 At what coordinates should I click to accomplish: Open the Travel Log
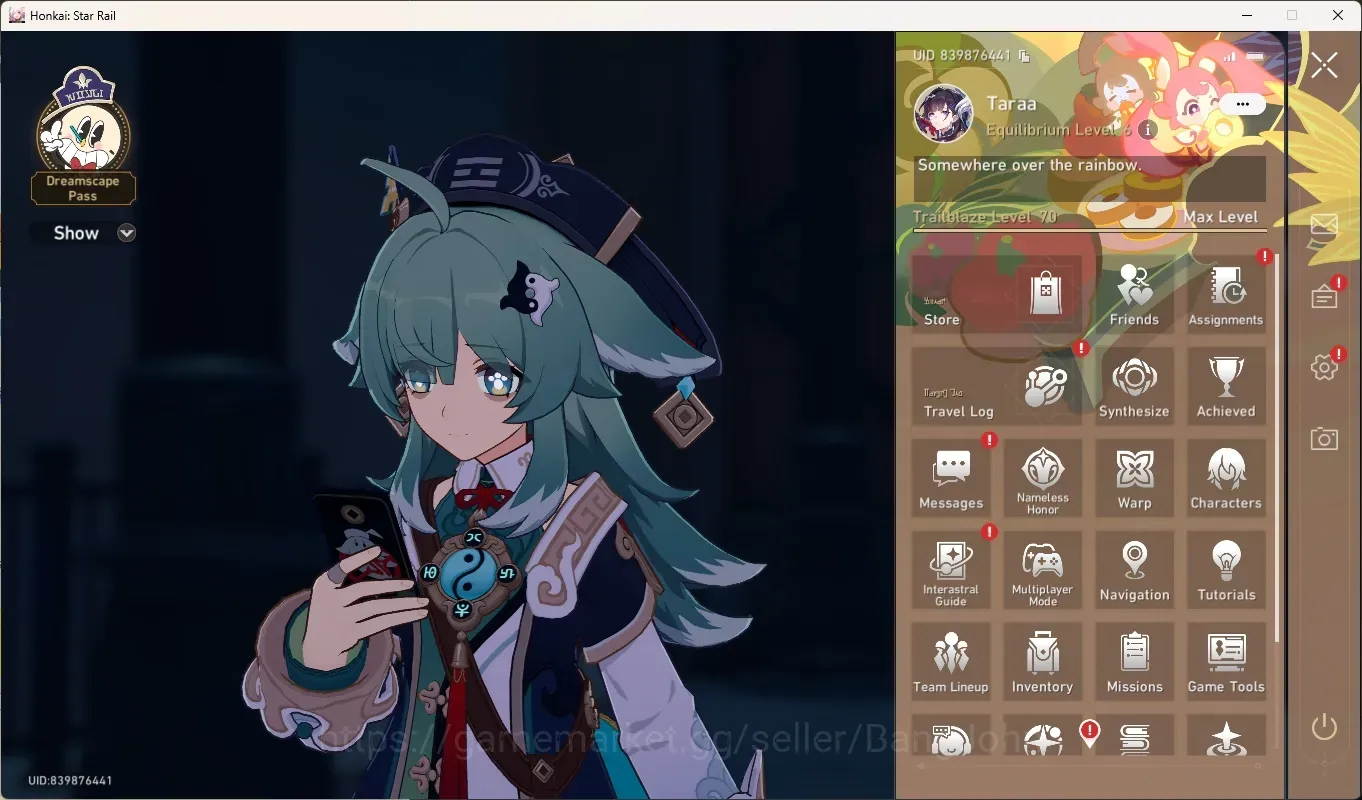point(996,386)
